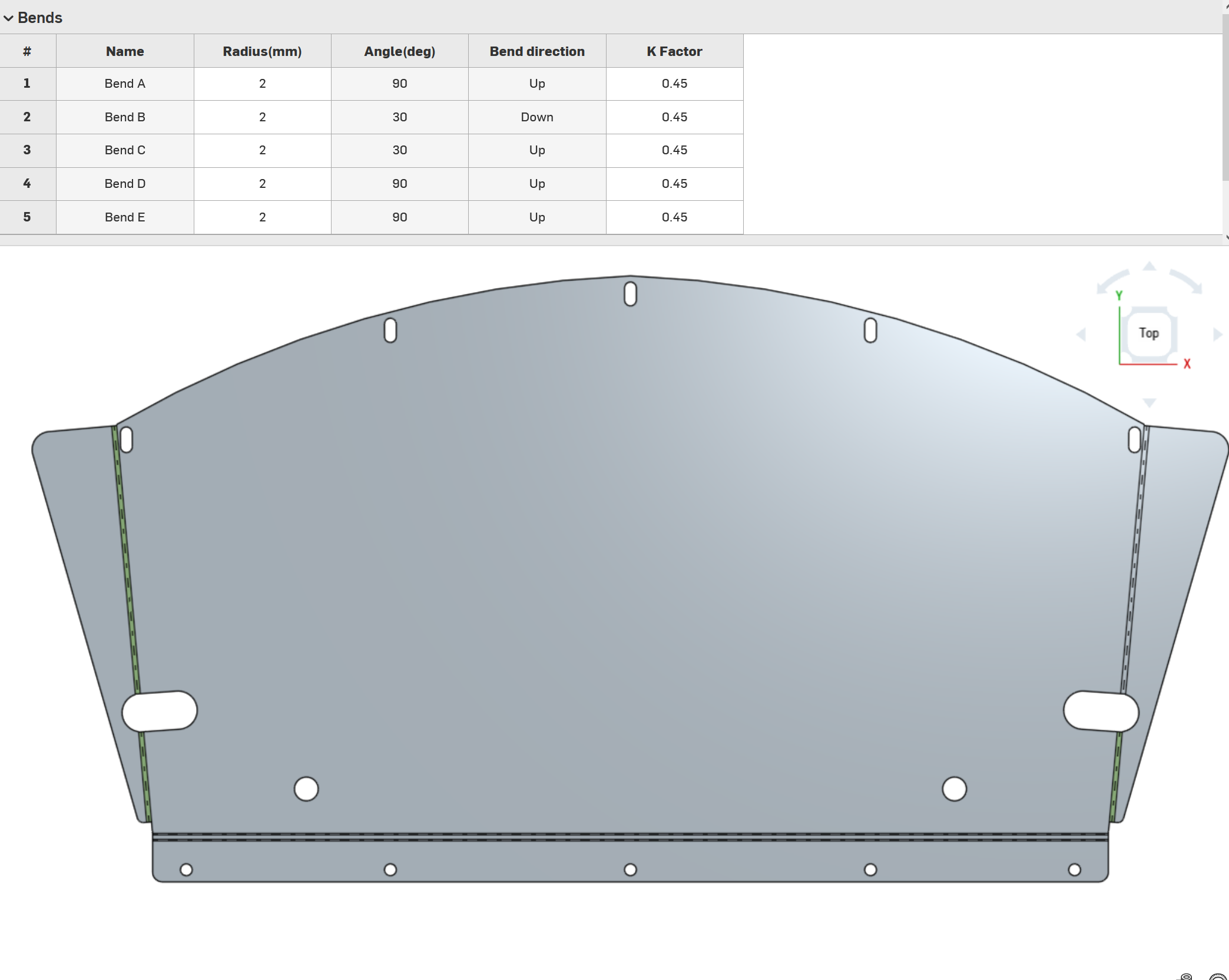1229x980 pixels.
Task: Edit the 90 degree angle of Bend E
Action: point(400,217)
